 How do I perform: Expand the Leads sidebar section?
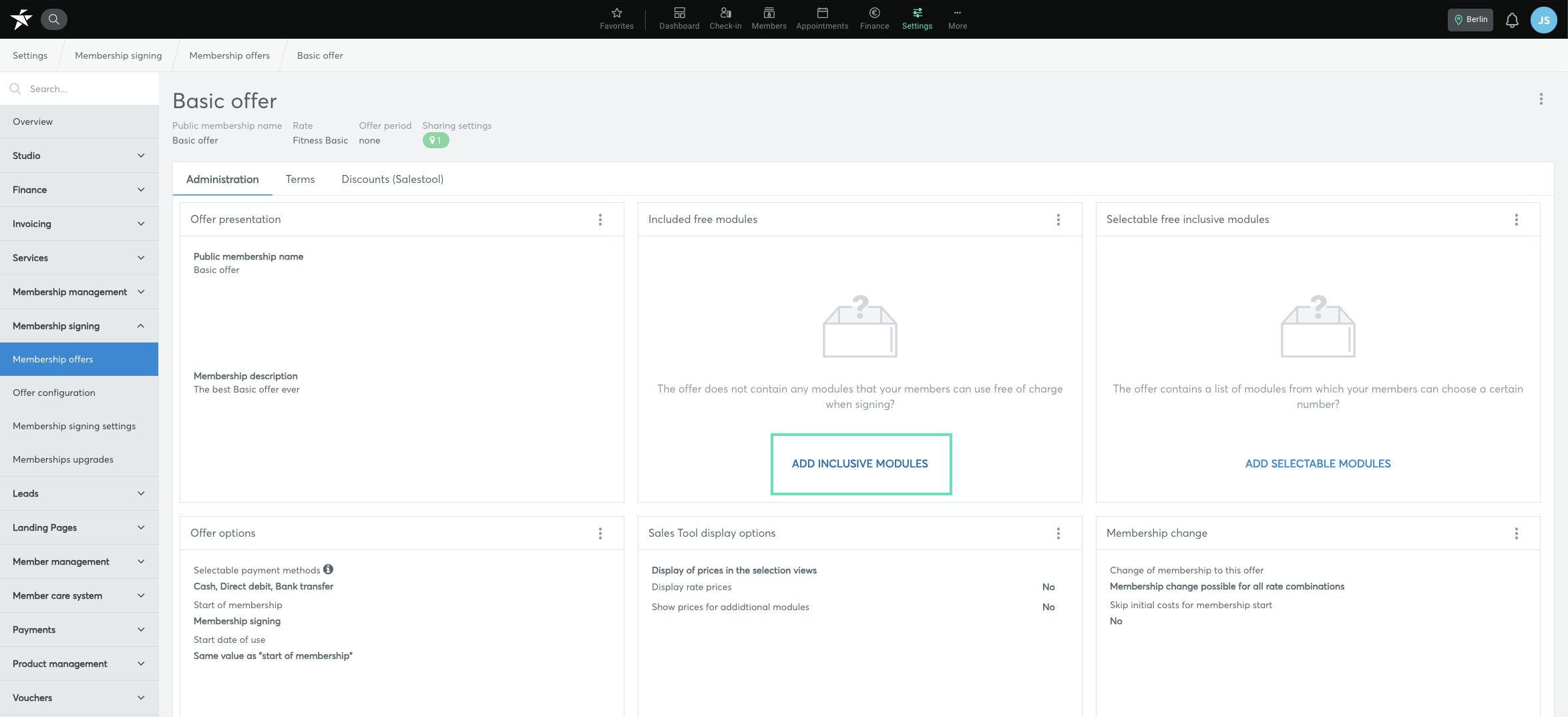(x=79, y=493)
